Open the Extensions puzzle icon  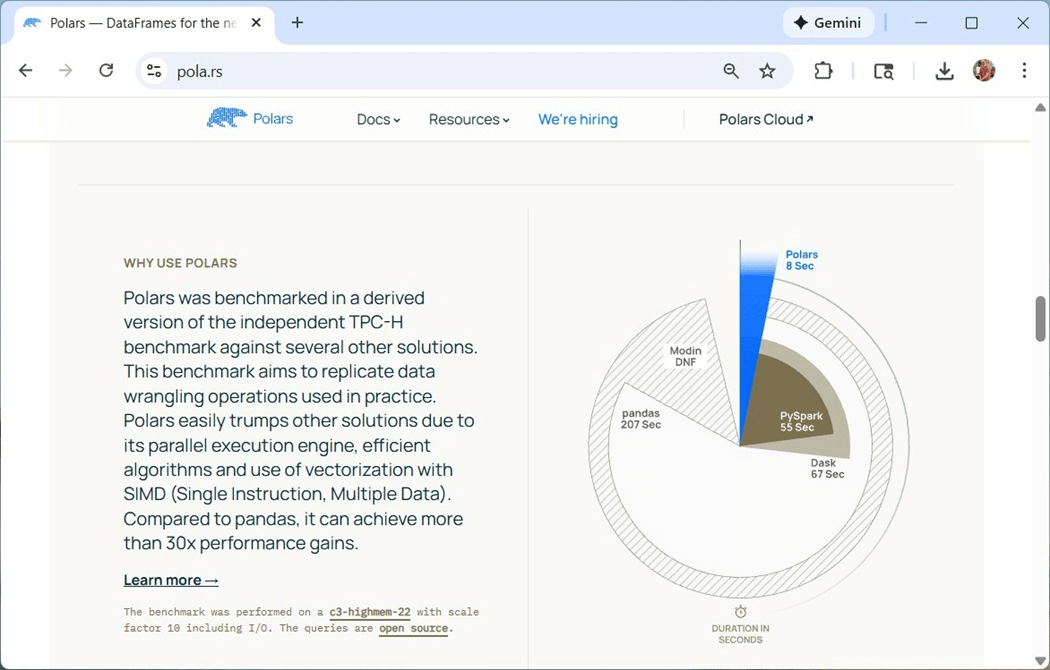(823, 71)
